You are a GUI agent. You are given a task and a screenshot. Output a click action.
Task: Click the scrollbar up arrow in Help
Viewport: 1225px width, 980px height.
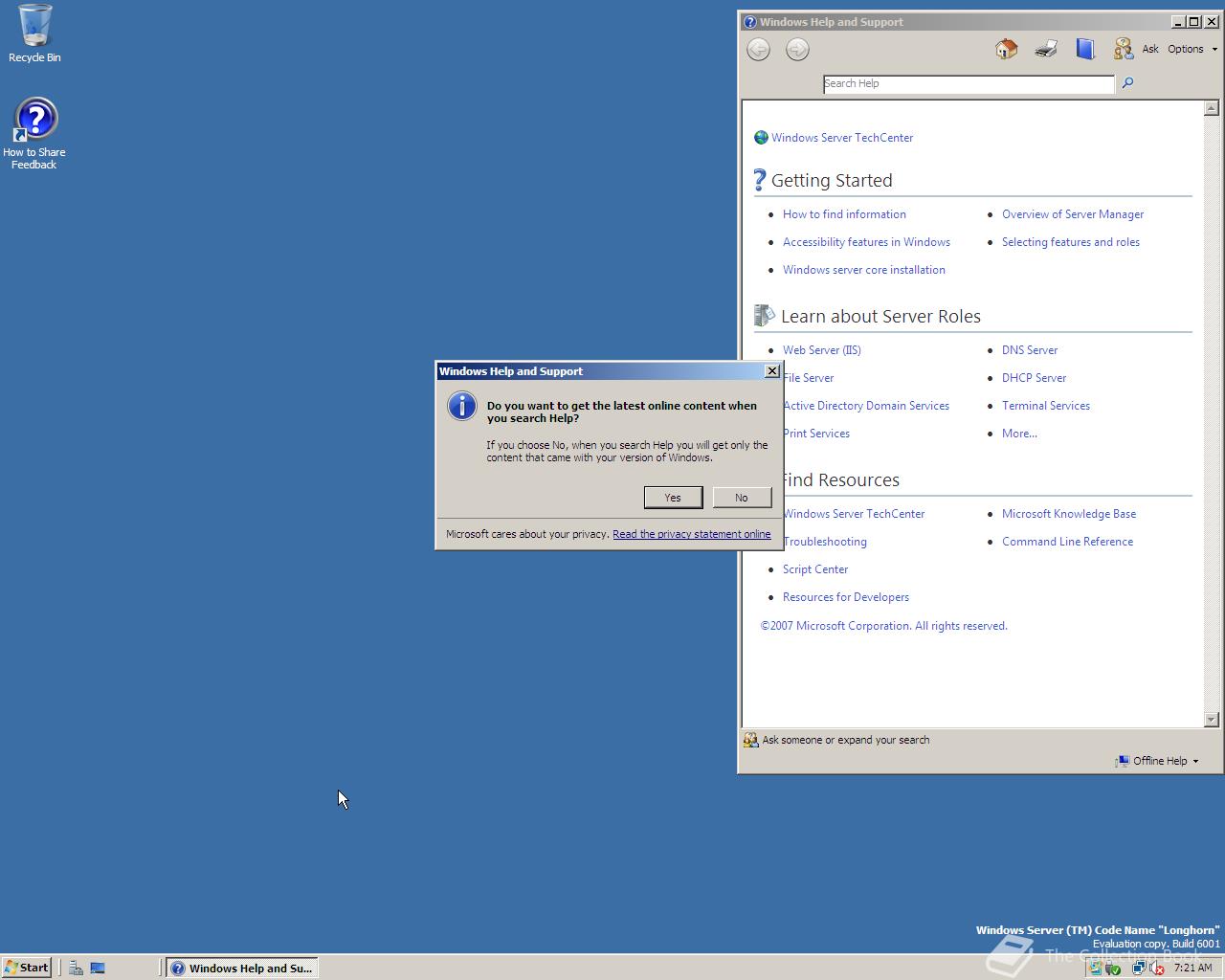tap(1211, 108)
